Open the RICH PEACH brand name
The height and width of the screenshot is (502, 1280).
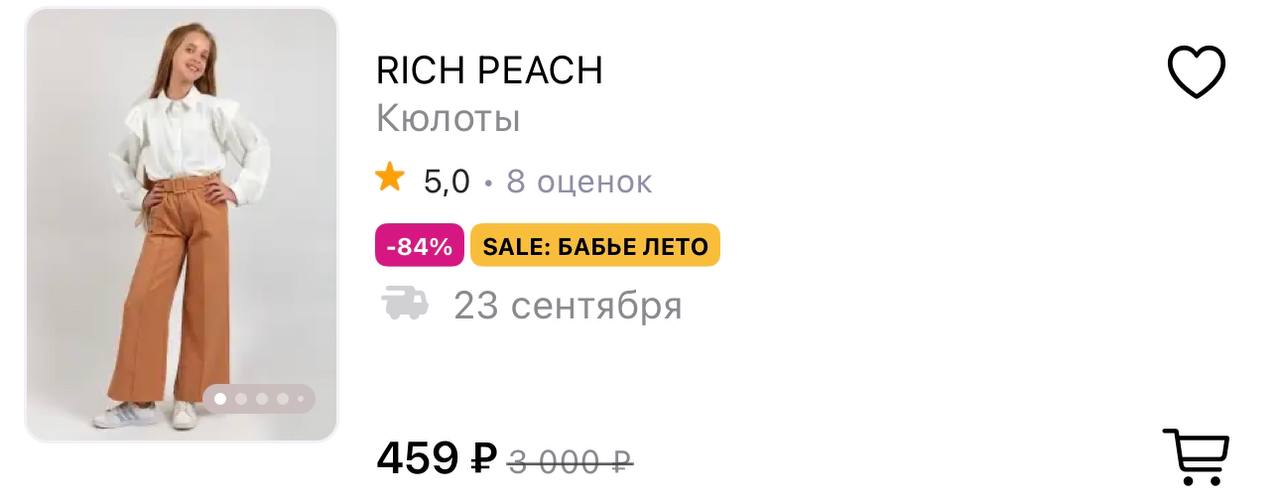tap(489, 70)
